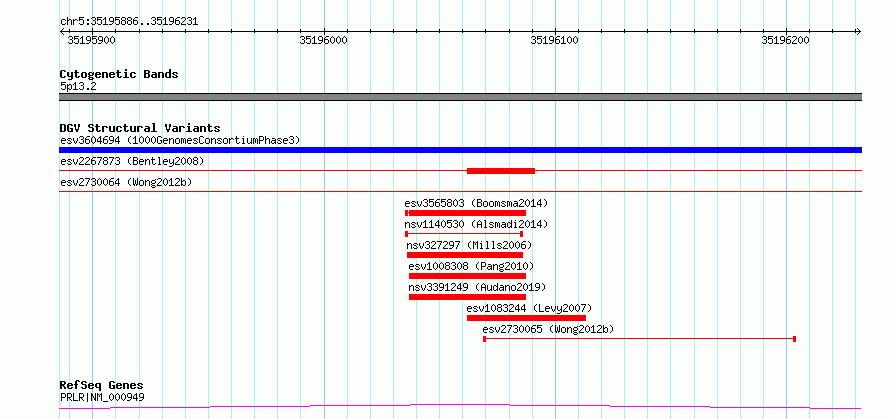Click the 35196200 ruler position
The image size is (890, 419).
pos(786,40)
